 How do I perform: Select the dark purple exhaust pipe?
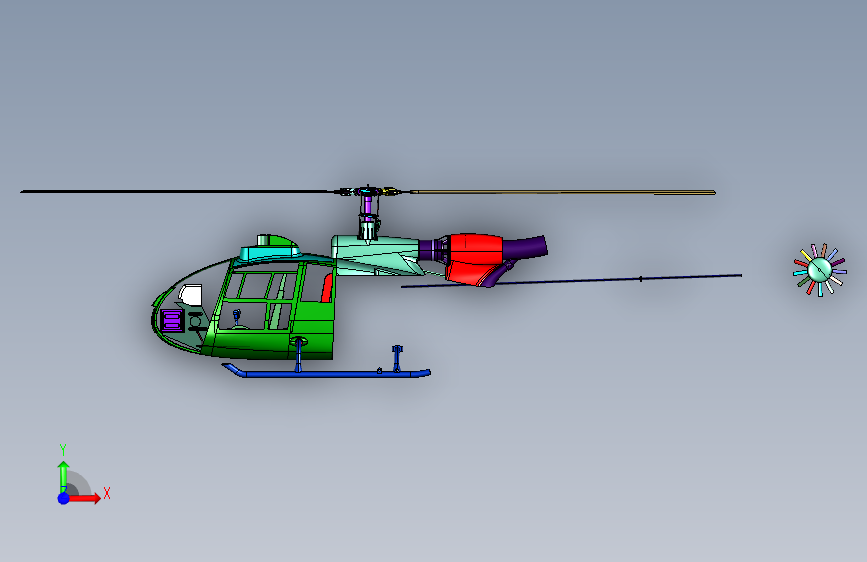point(525,247)
